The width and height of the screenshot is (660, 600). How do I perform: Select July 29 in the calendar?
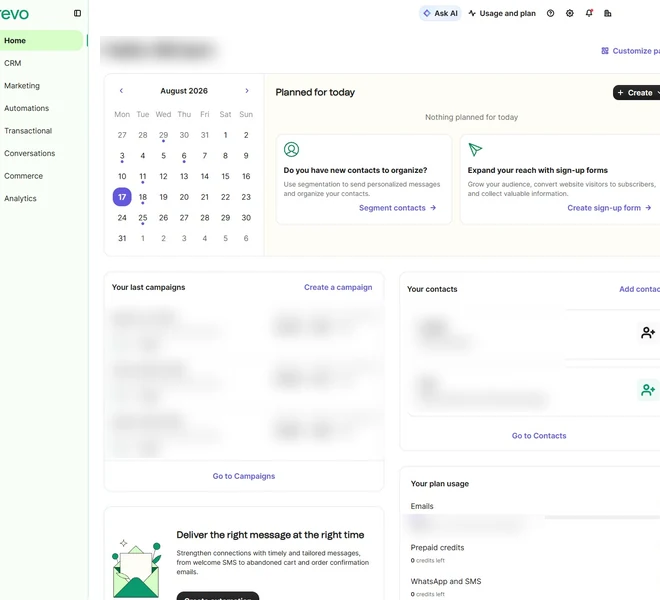click(163, 135)
